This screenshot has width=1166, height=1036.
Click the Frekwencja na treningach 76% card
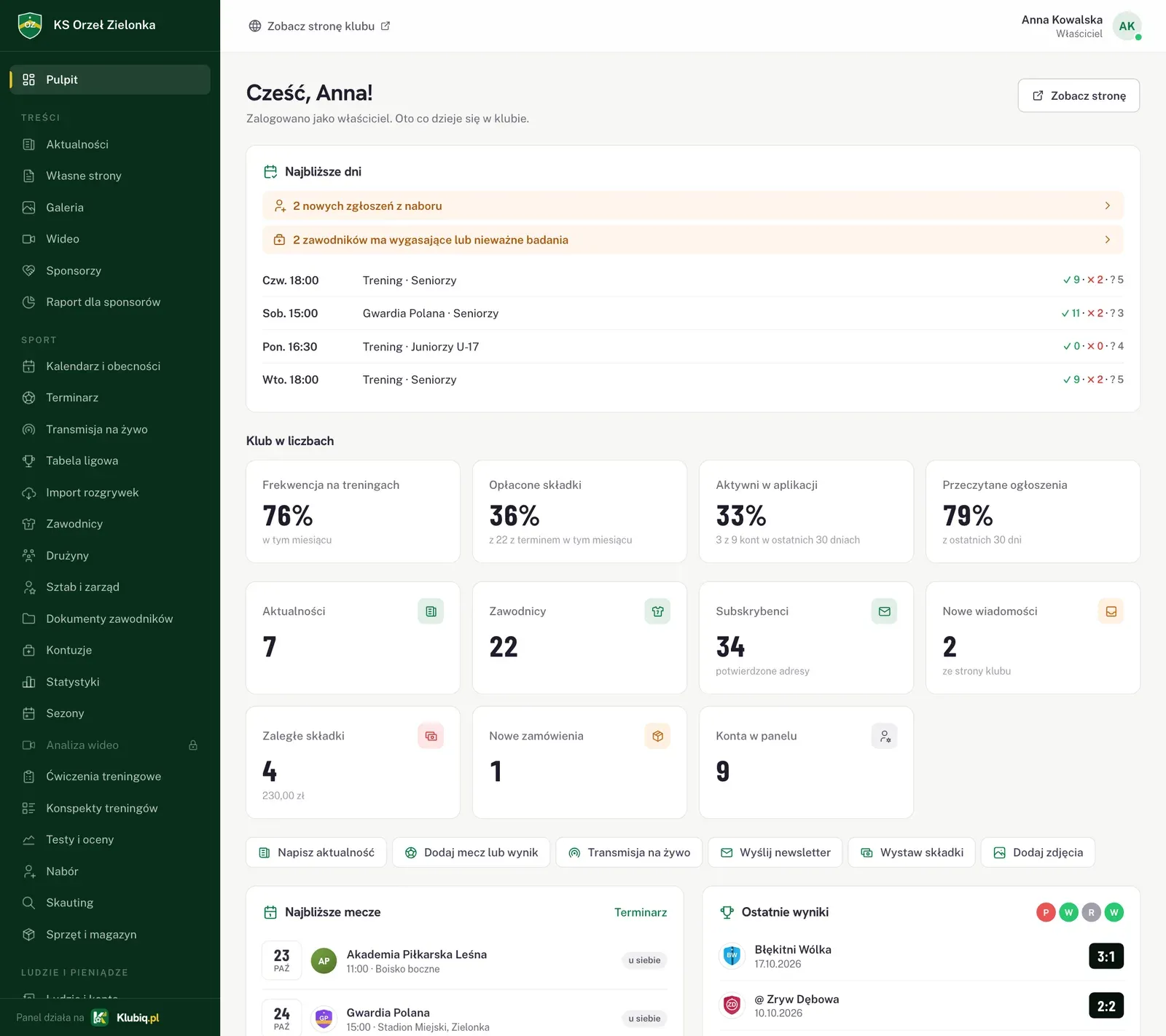point(353,511)
